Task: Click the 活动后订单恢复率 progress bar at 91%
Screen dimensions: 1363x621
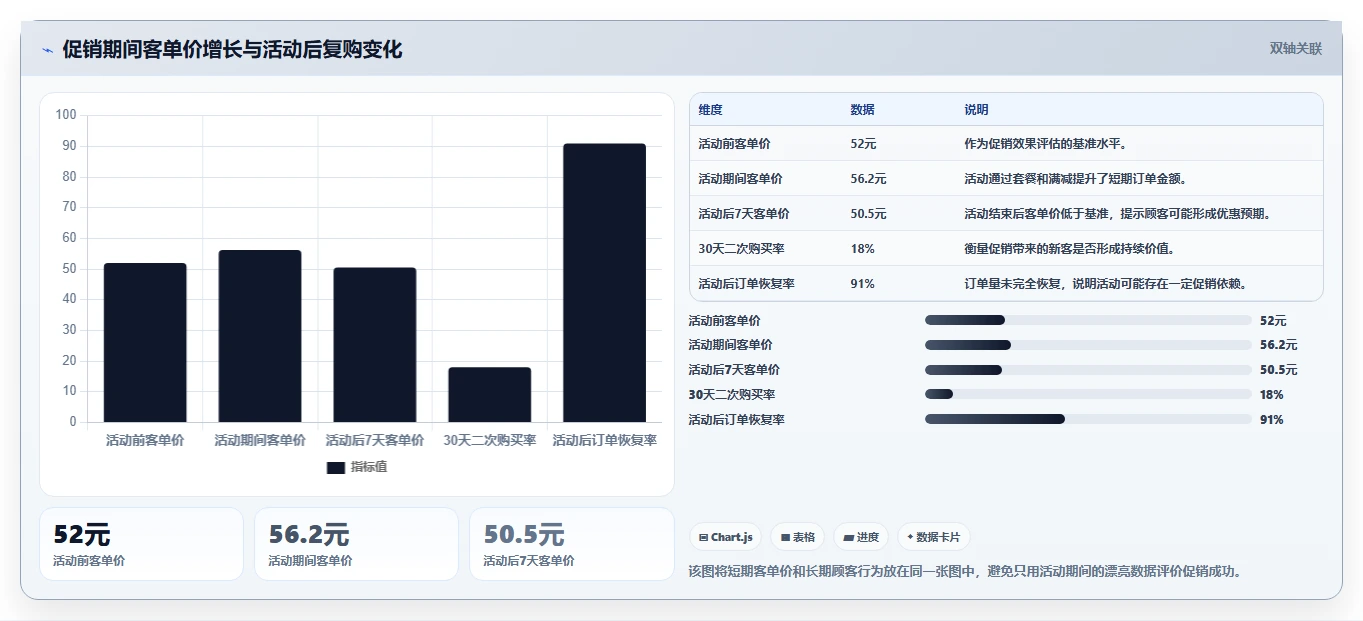Action: tap(1088, 420)
